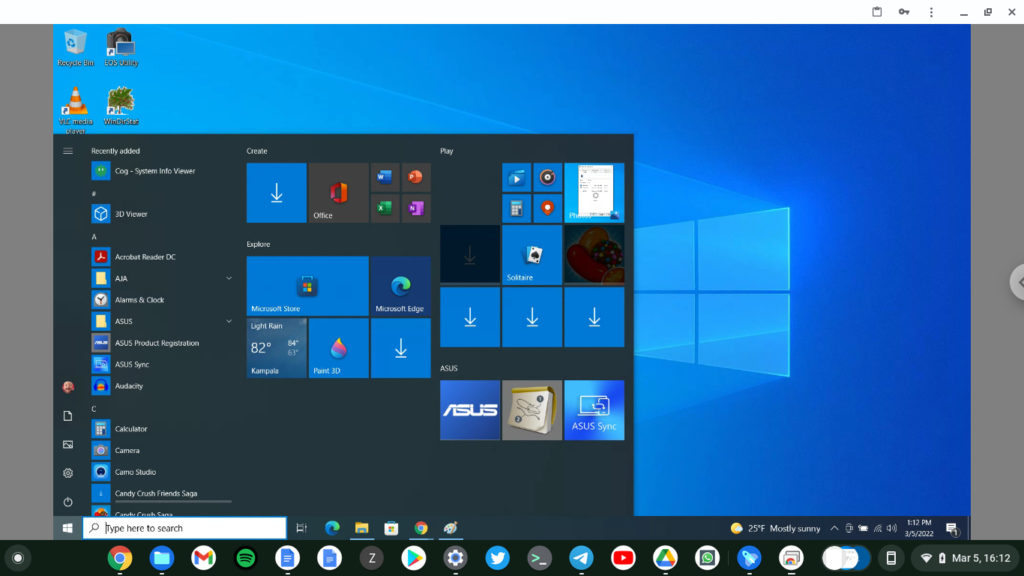Open Chrome from the Windows taskbar
Screen dimensions: 1024x576
point(421,528)
